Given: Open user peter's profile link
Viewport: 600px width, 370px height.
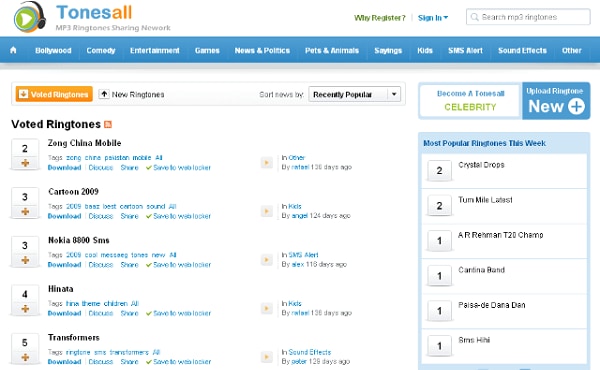Looking at the screenshot, I should pyautogui.click(x=299, y=362).
